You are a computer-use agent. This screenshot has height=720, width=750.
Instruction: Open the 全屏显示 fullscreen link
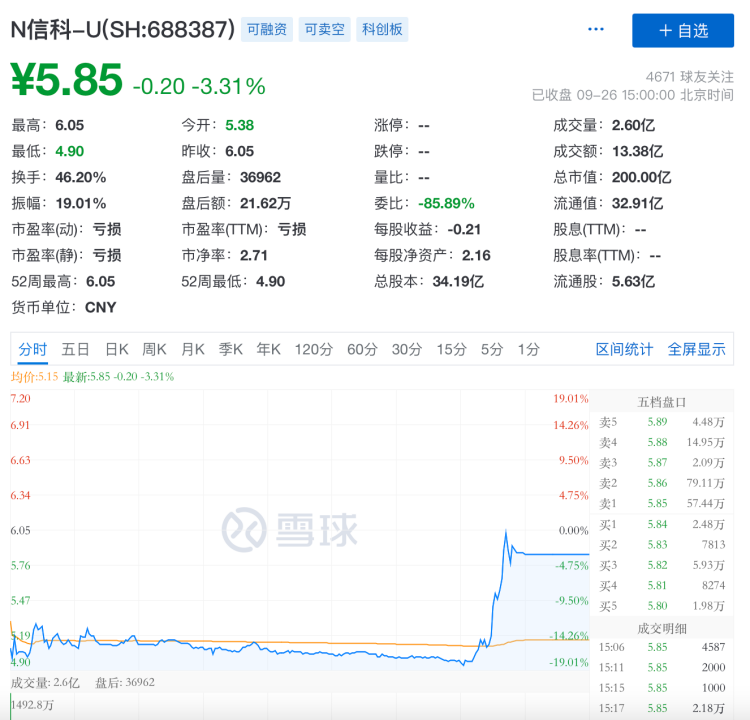point(696,349)
